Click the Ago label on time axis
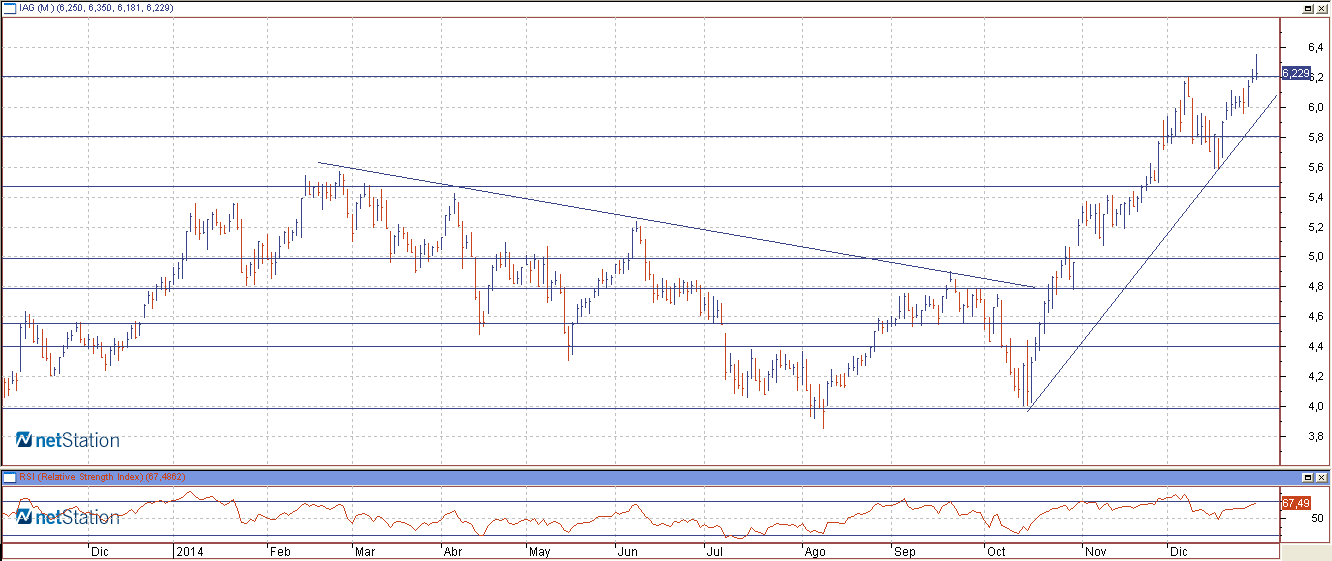The height and width of the screenshot is (561, 1332). [815, 552]
